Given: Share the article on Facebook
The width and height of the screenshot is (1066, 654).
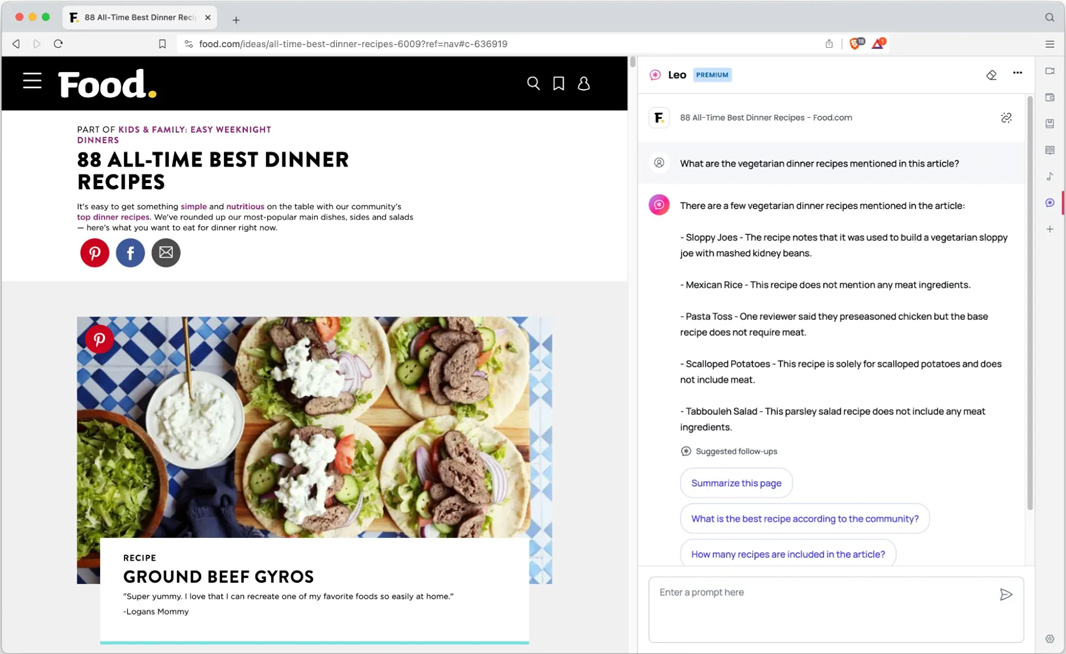Looking at the screenshot, I should (x=130, y=253).
